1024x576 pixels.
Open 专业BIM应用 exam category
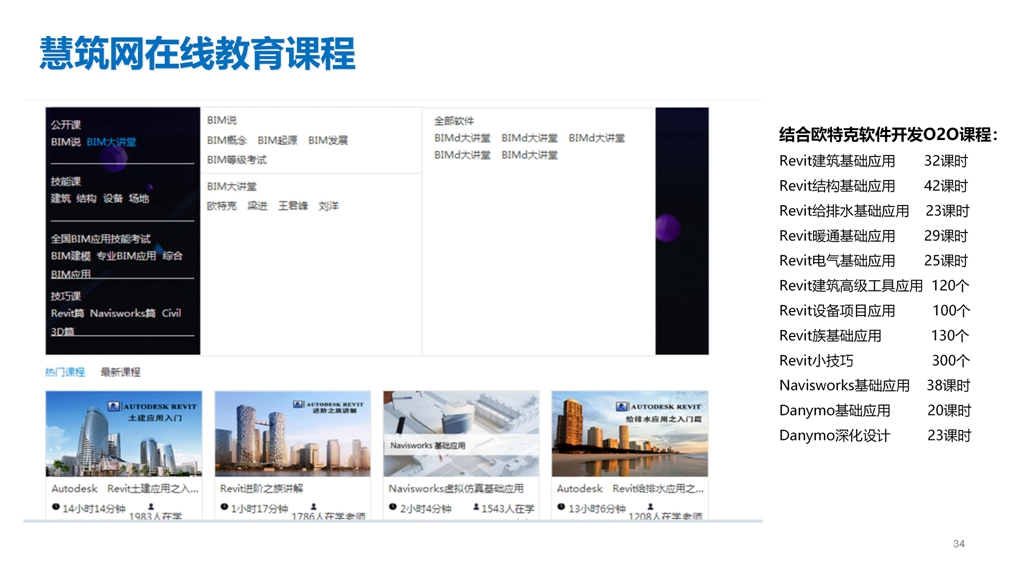tap(126, 255)
